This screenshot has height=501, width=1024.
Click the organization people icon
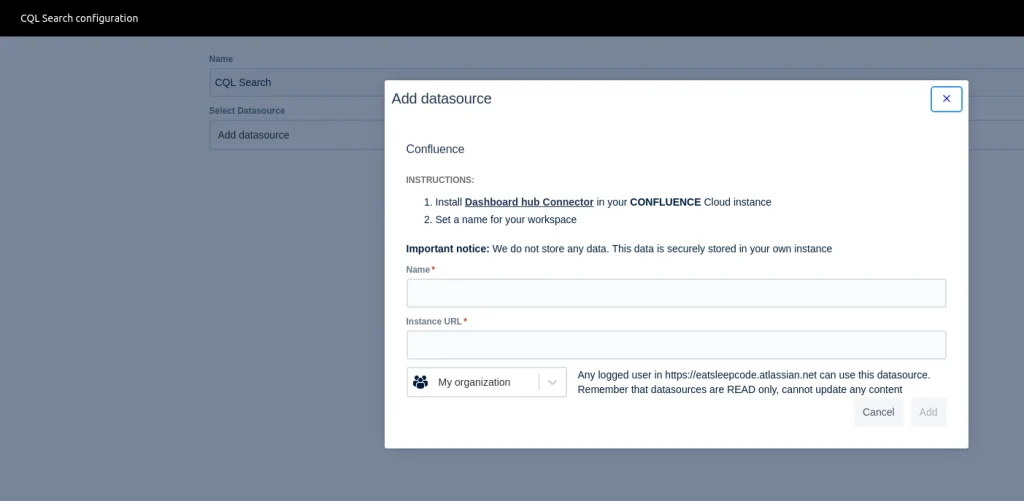(421, 382)
